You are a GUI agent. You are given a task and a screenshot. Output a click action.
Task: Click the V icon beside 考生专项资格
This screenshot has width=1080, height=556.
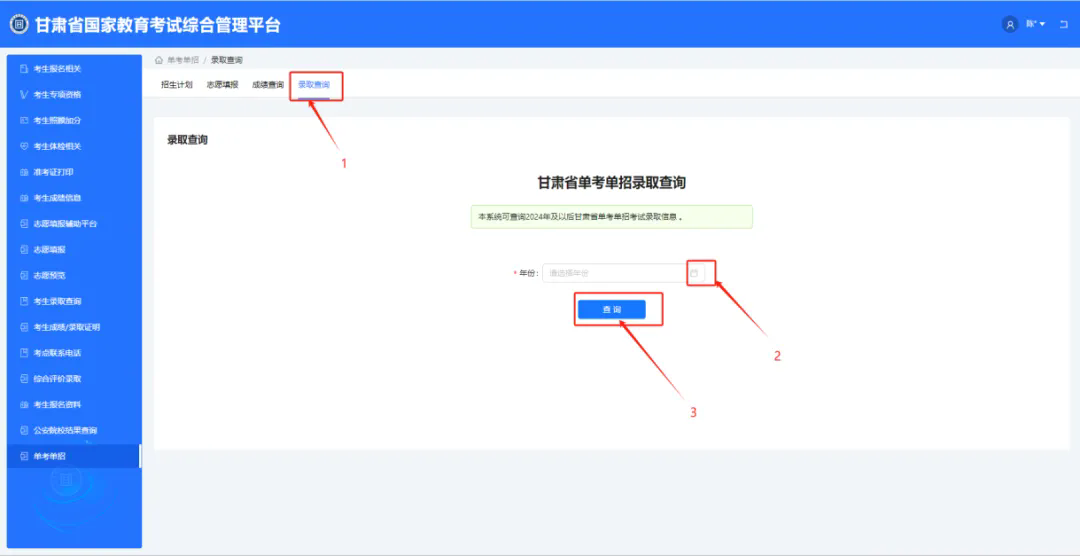pyautogui.click(x=24, y=94)
